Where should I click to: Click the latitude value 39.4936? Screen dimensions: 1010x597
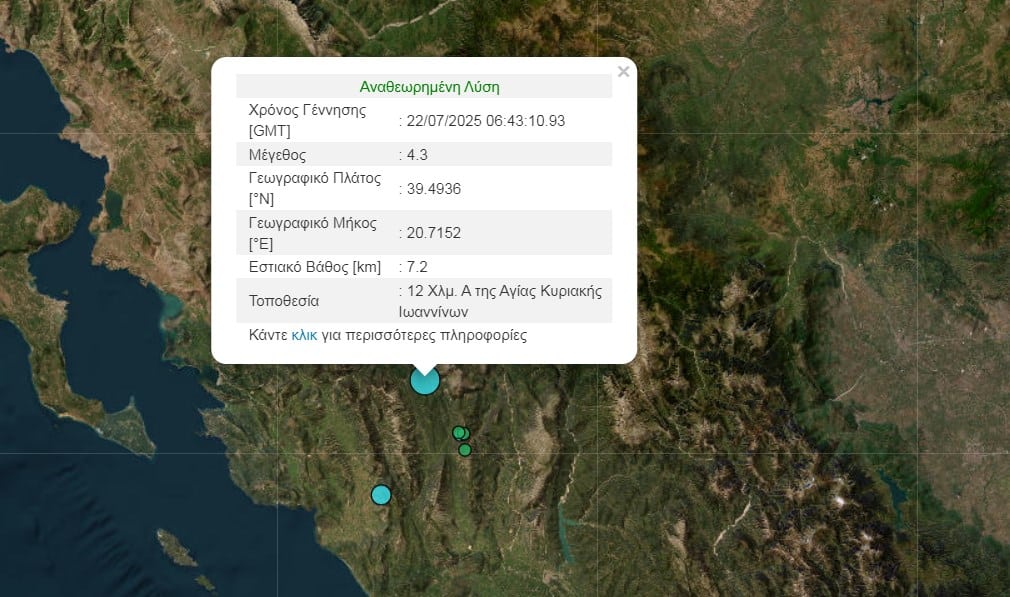click(433, 189)
